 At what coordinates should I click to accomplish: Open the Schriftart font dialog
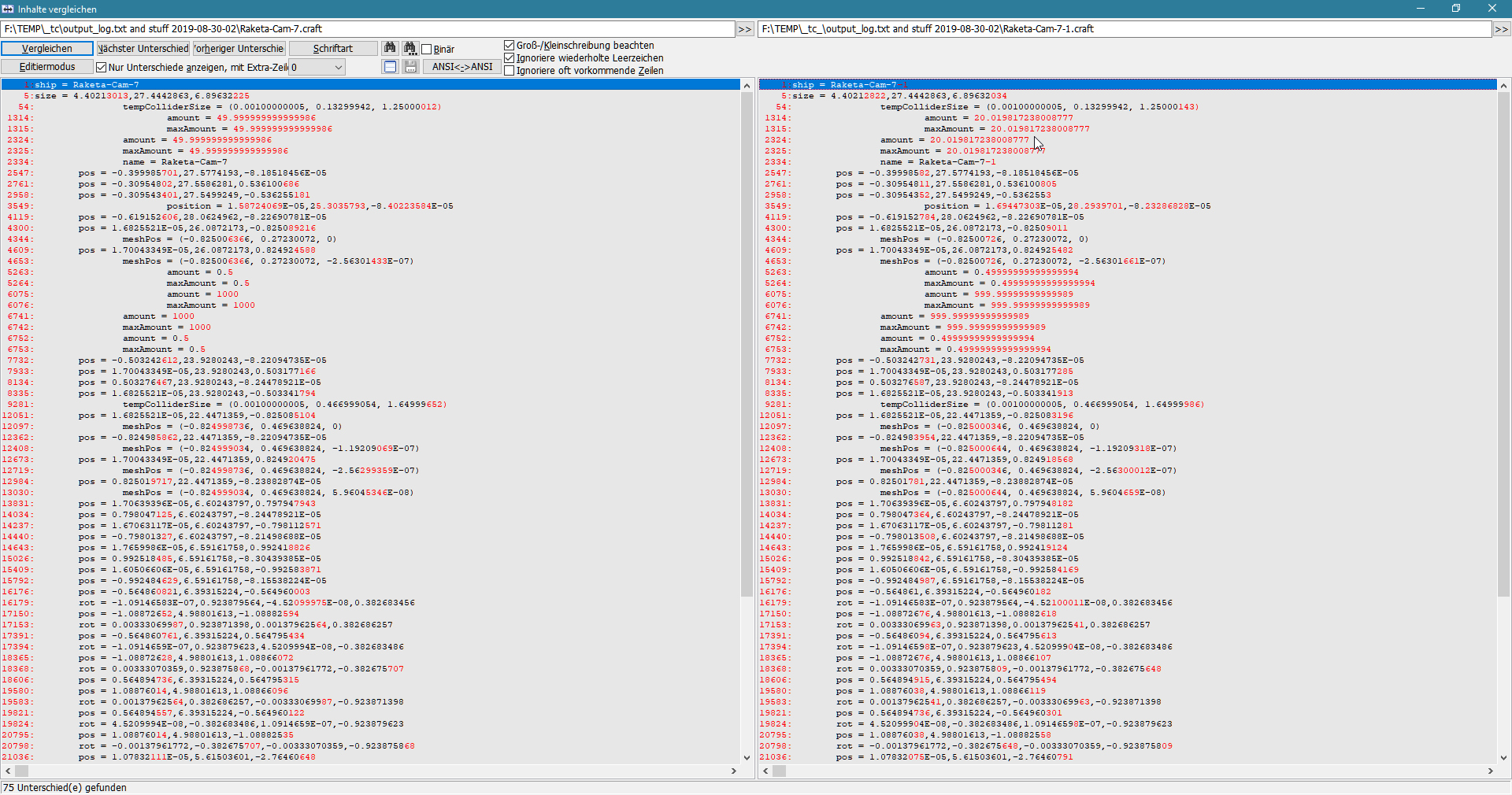332,48
